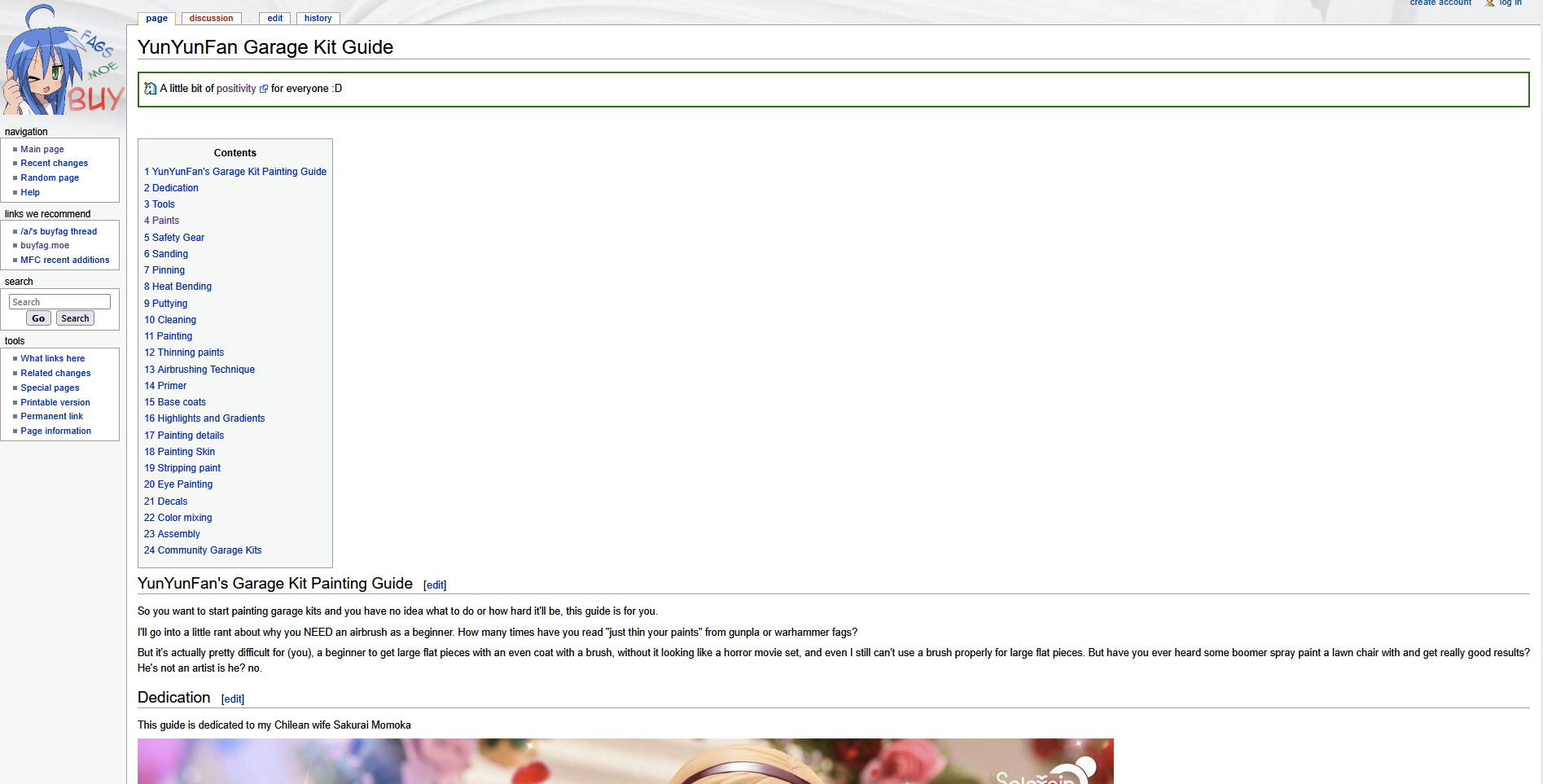The height and width of the screenshot is (784, 1543).
Task: Jump to Stripping paint section
Action: [182, 468]
